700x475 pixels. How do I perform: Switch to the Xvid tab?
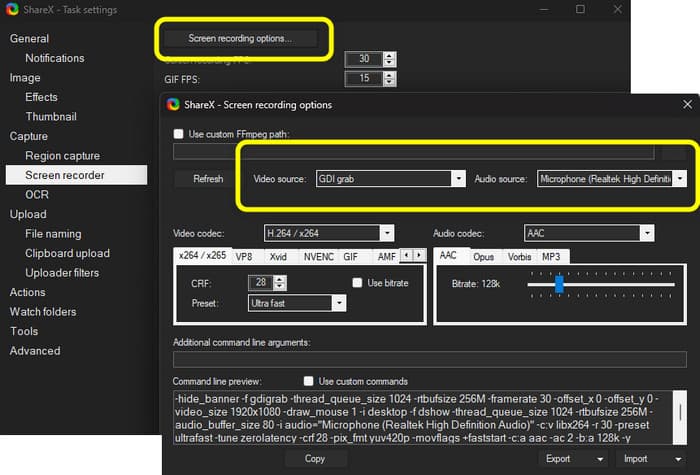pos(278,257)
